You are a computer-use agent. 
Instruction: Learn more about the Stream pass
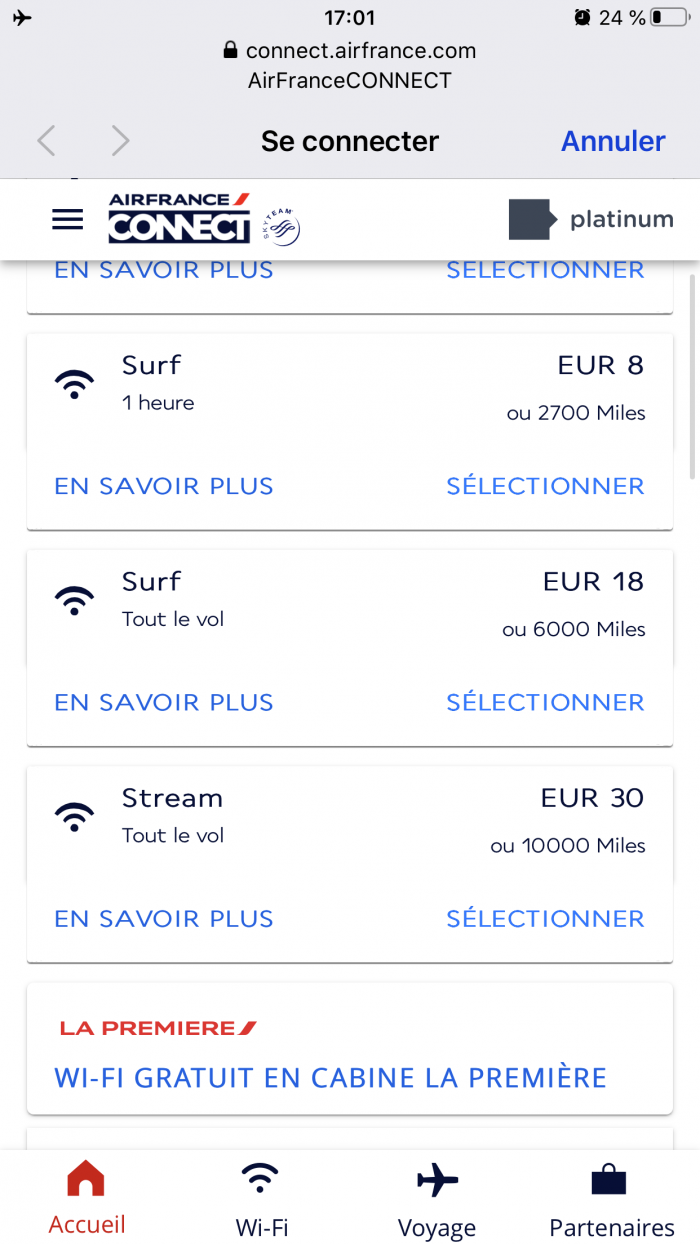click(x=164, y=918)
